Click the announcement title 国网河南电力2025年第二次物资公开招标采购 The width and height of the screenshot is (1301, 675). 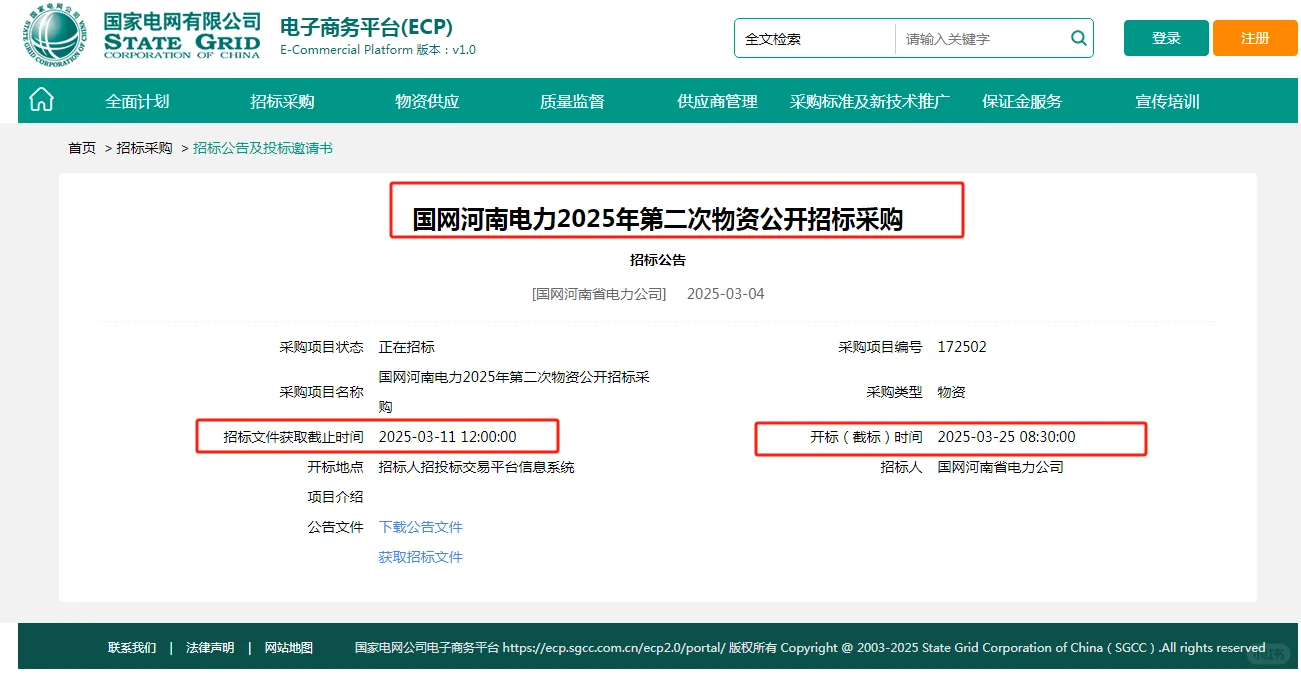(x=658, y=219)
